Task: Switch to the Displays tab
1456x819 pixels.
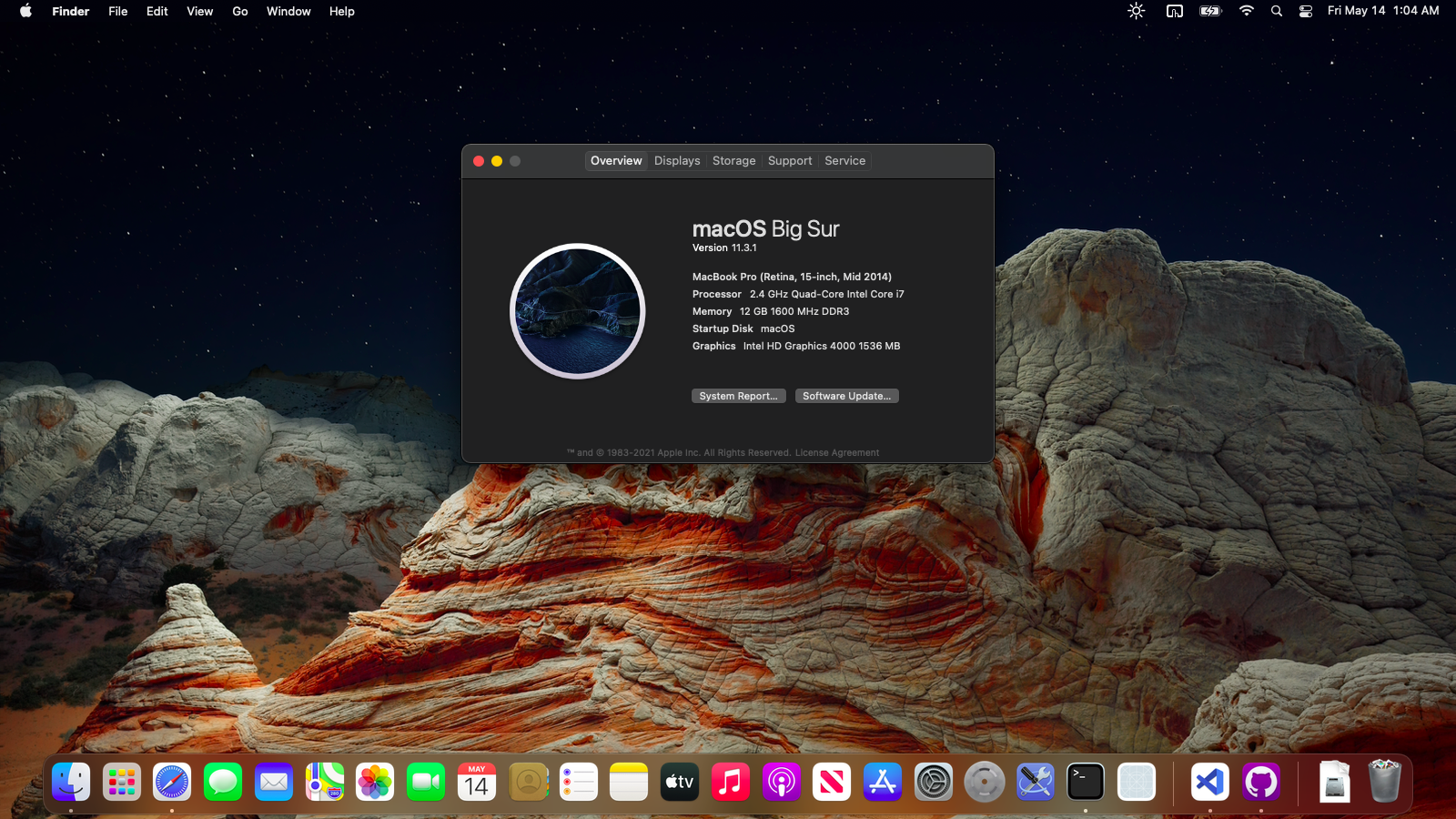Action: point(677,160)
